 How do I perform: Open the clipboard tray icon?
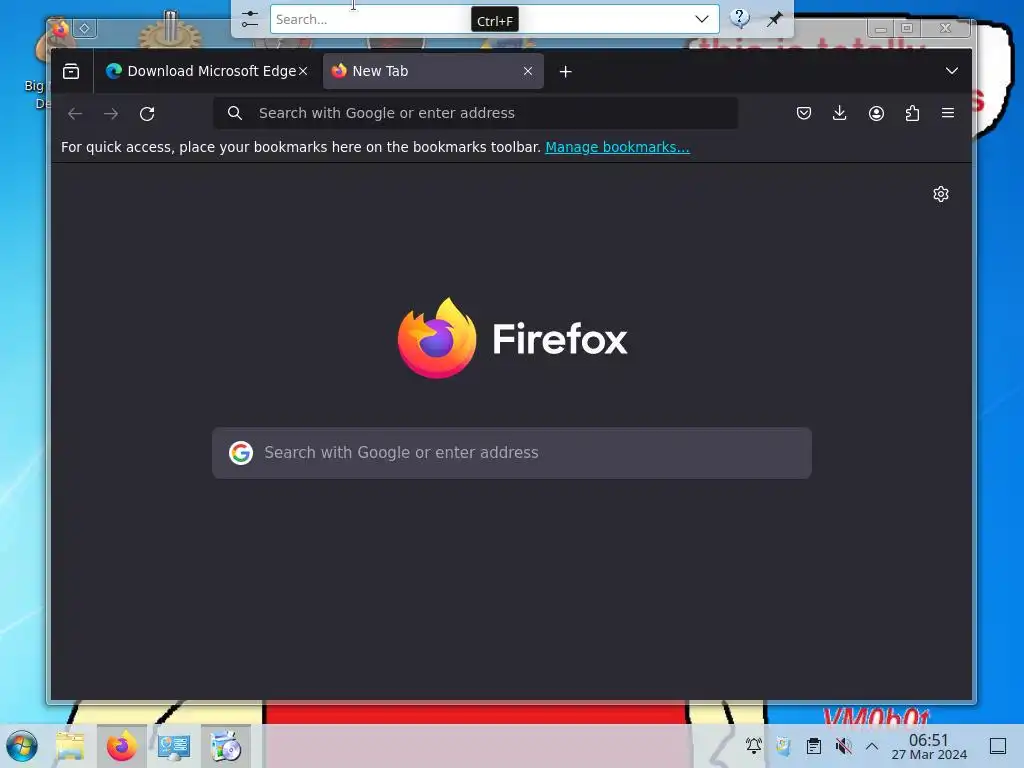(x=813, y=746)
